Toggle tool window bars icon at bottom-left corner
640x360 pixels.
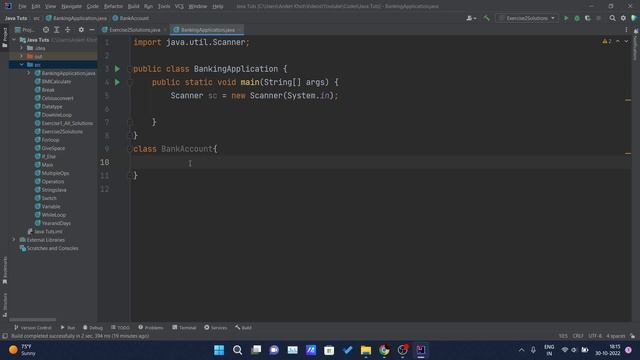(x=5, y=336)
